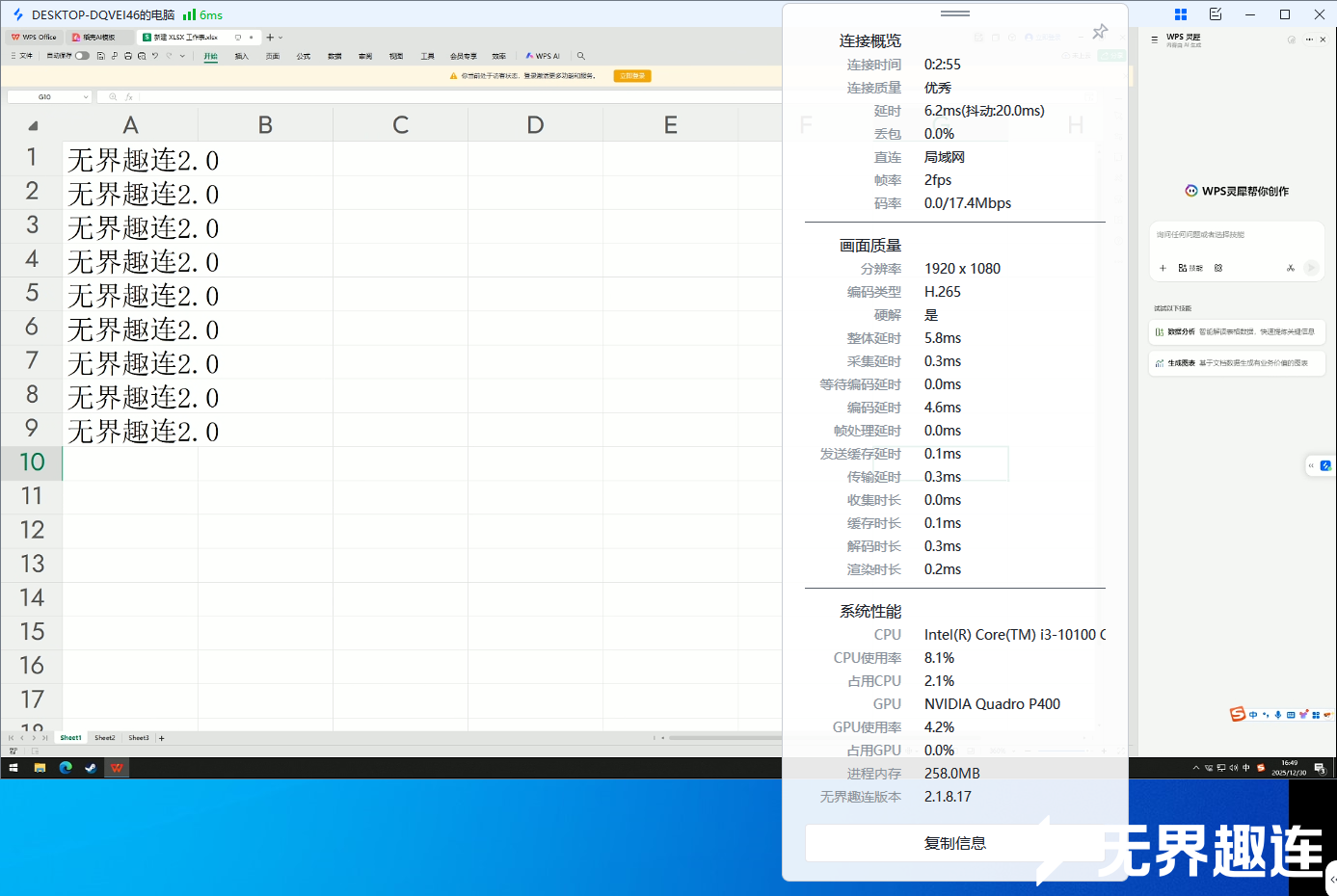Open the Windows Start menu

13,768
